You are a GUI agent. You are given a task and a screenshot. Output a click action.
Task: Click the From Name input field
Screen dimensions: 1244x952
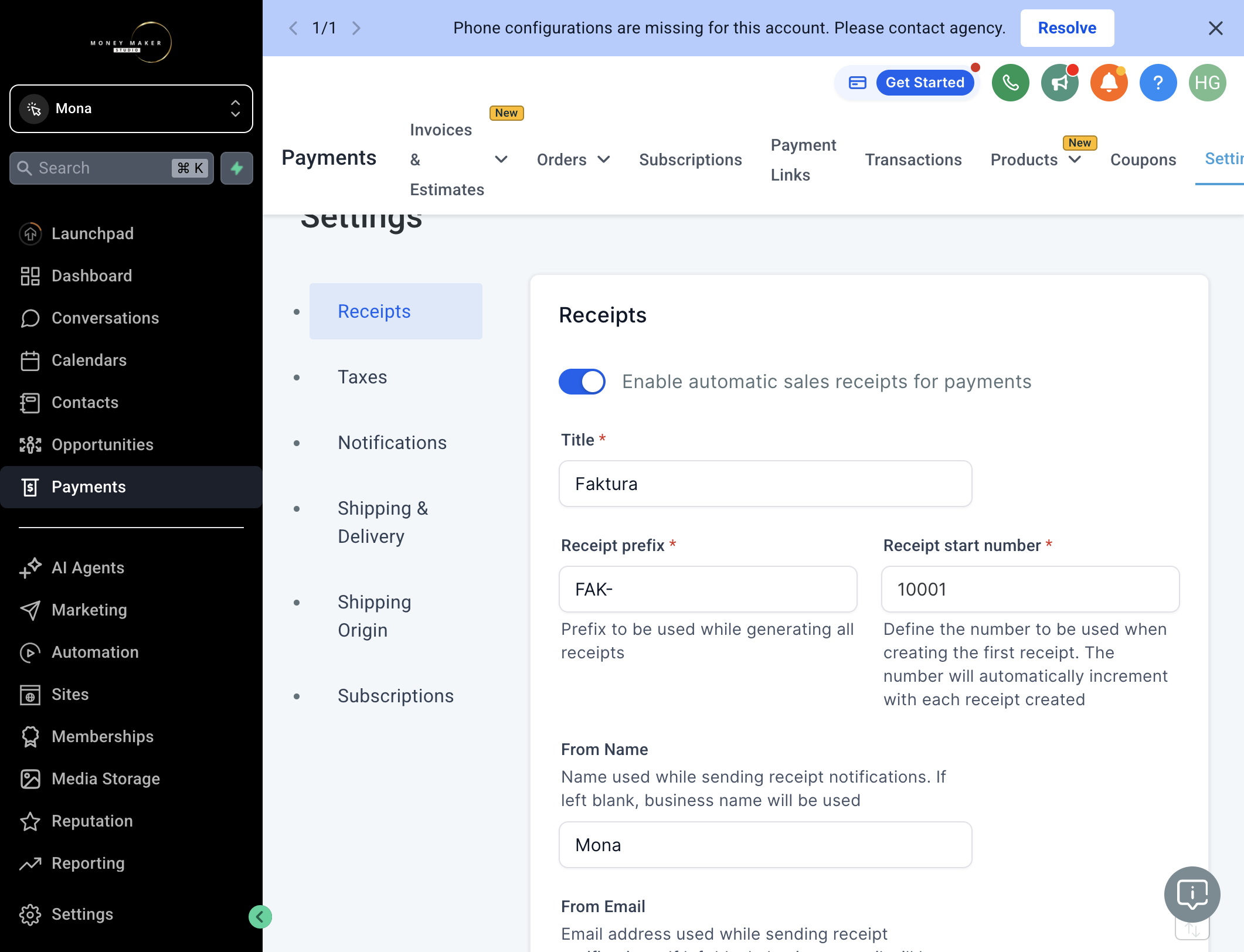point(765,845)
